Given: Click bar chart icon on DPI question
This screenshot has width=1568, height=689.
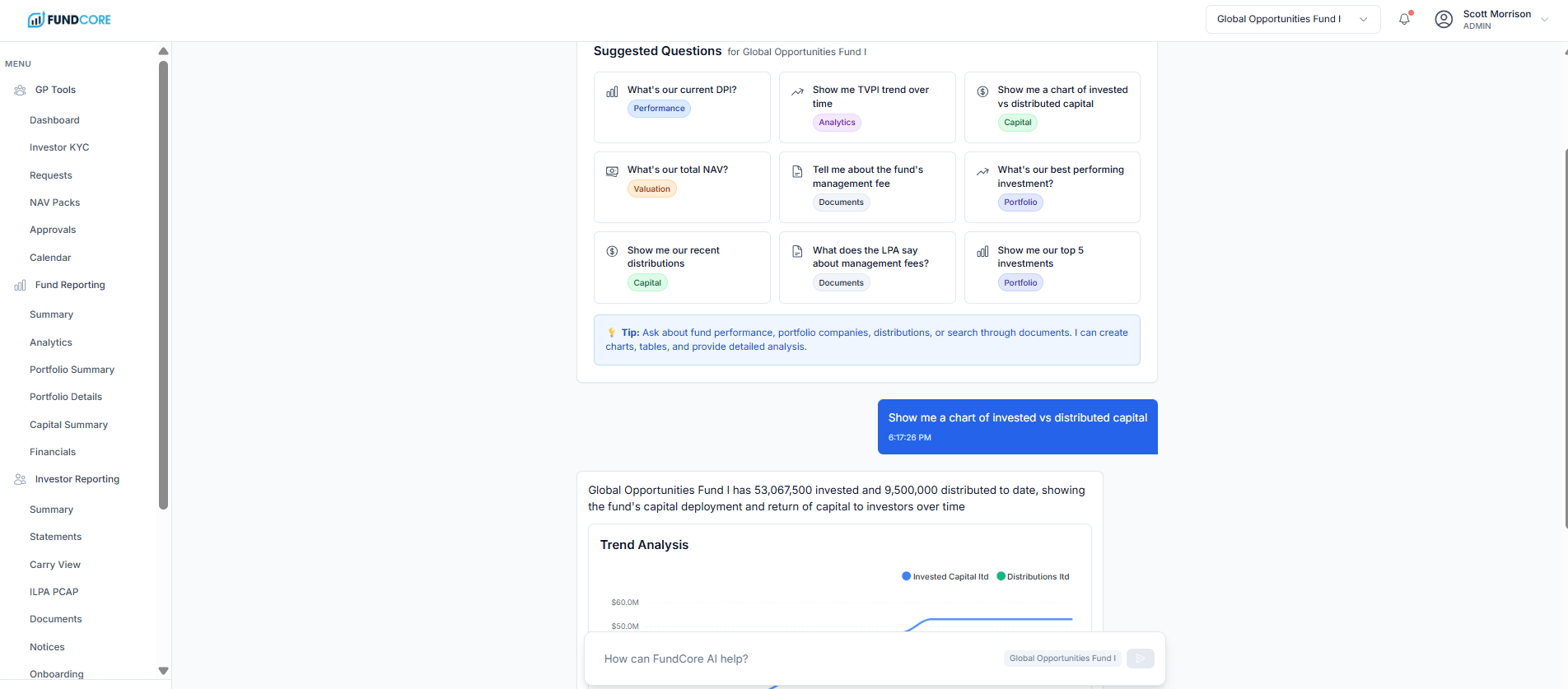Looking at the screenshot, I should click(612, 92).
